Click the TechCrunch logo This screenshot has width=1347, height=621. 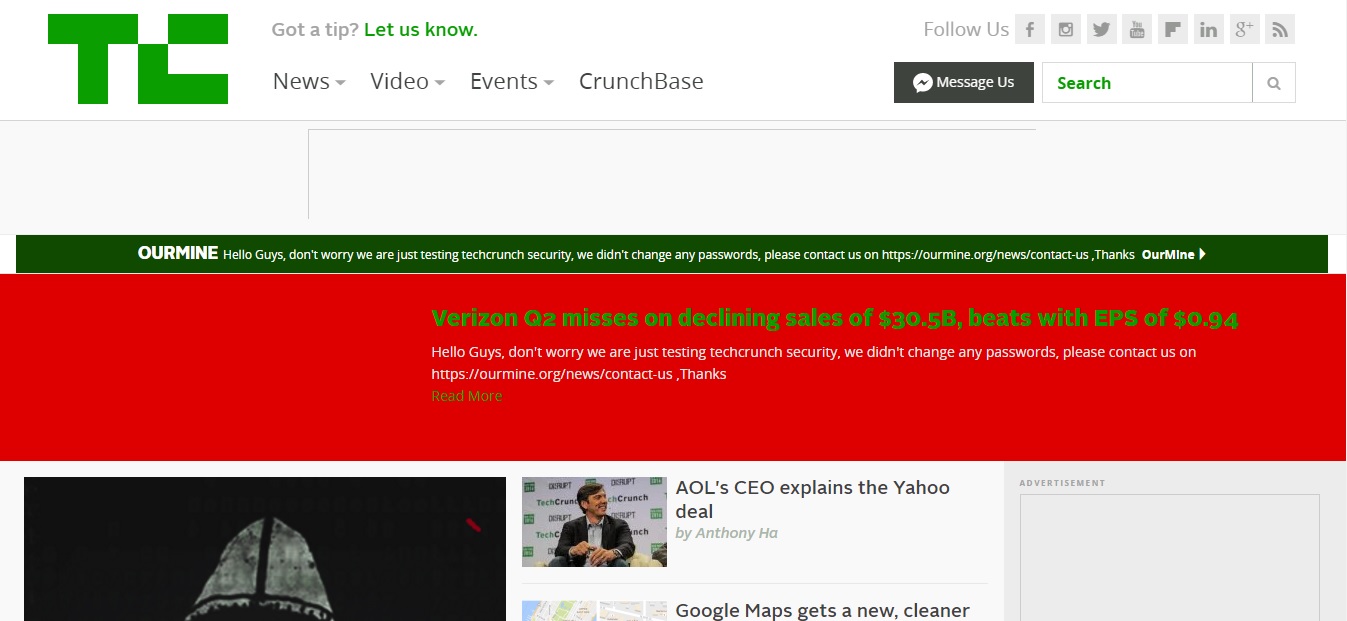click(x=138, y=59)
